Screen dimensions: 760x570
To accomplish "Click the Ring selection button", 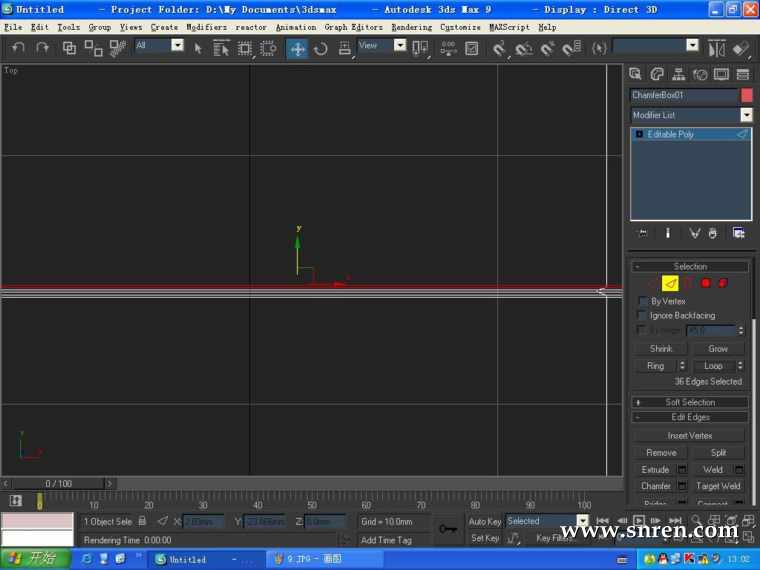I will [x=655, y=366].
